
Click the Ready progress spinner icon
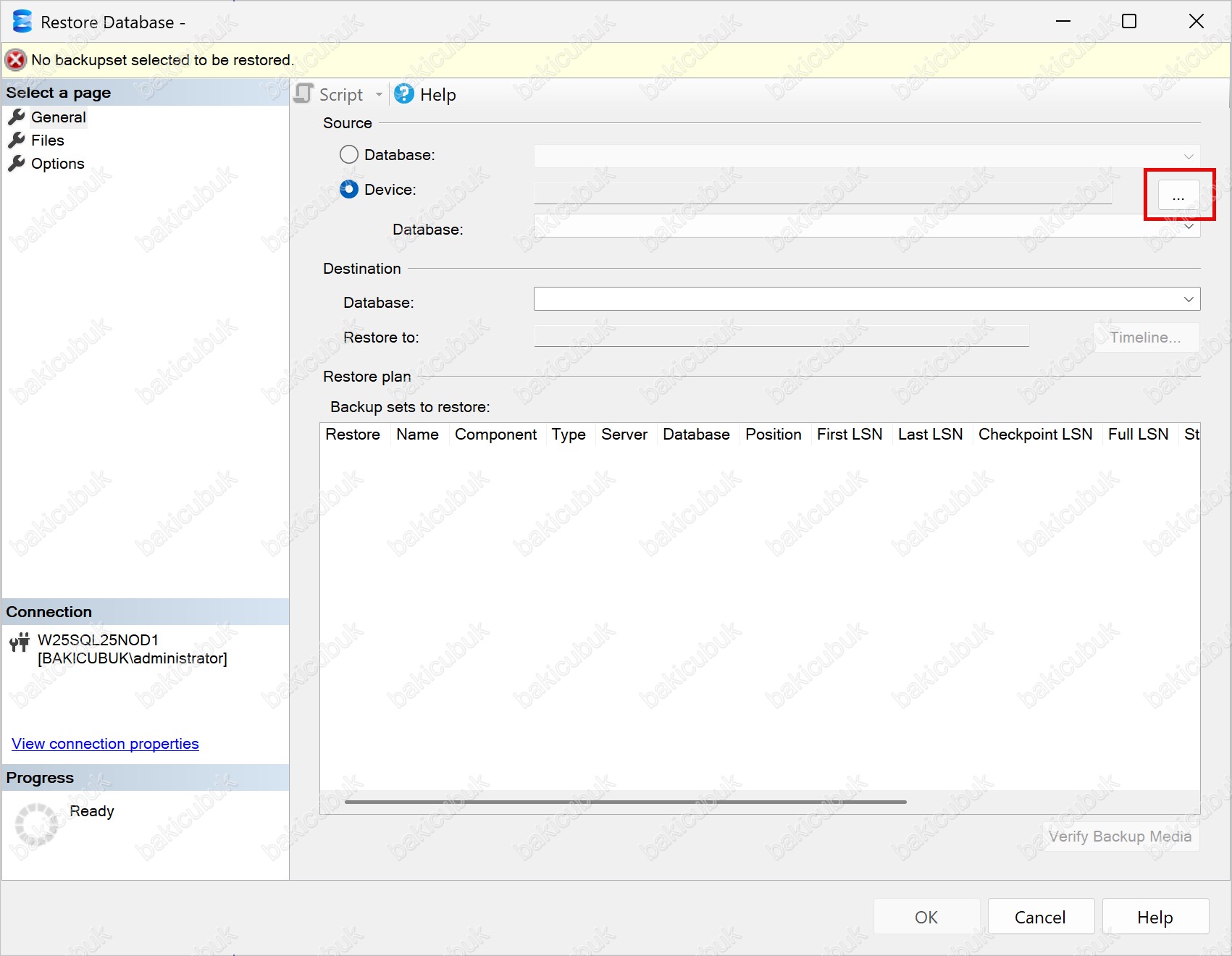[36, 825]
